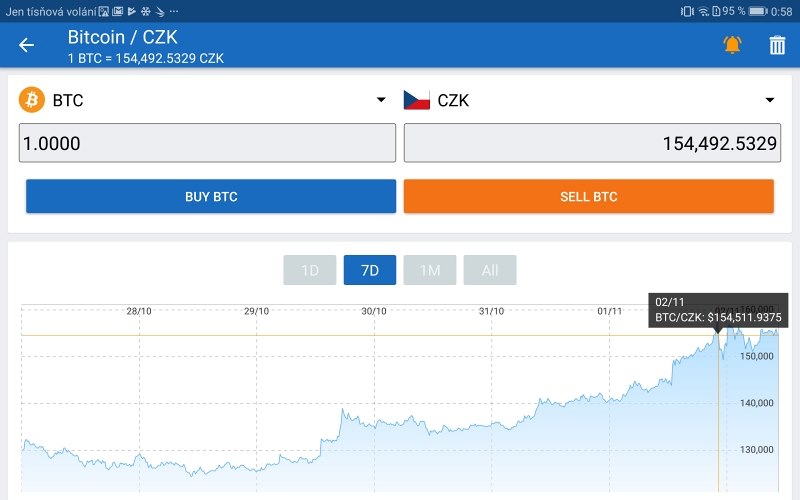Tap the Czech flag icon

point(416,100)
